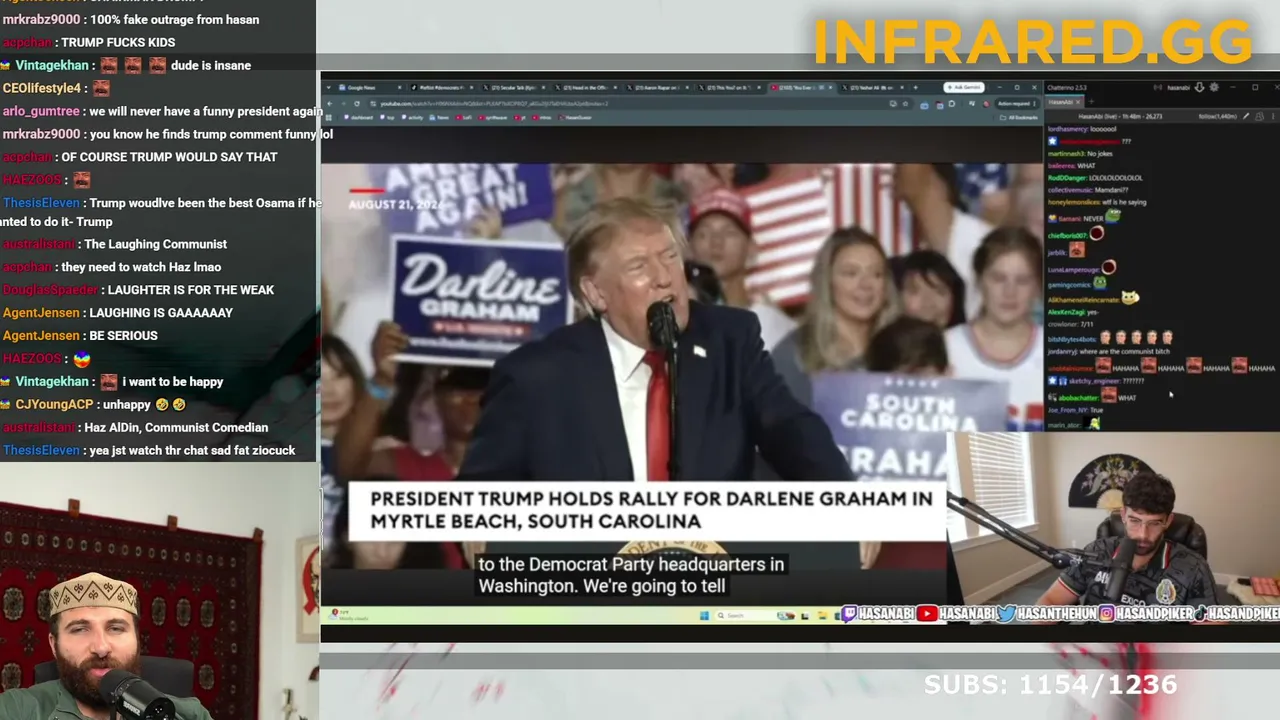Click the Windows Start icon in the taskbar

[x=704, y=615]
